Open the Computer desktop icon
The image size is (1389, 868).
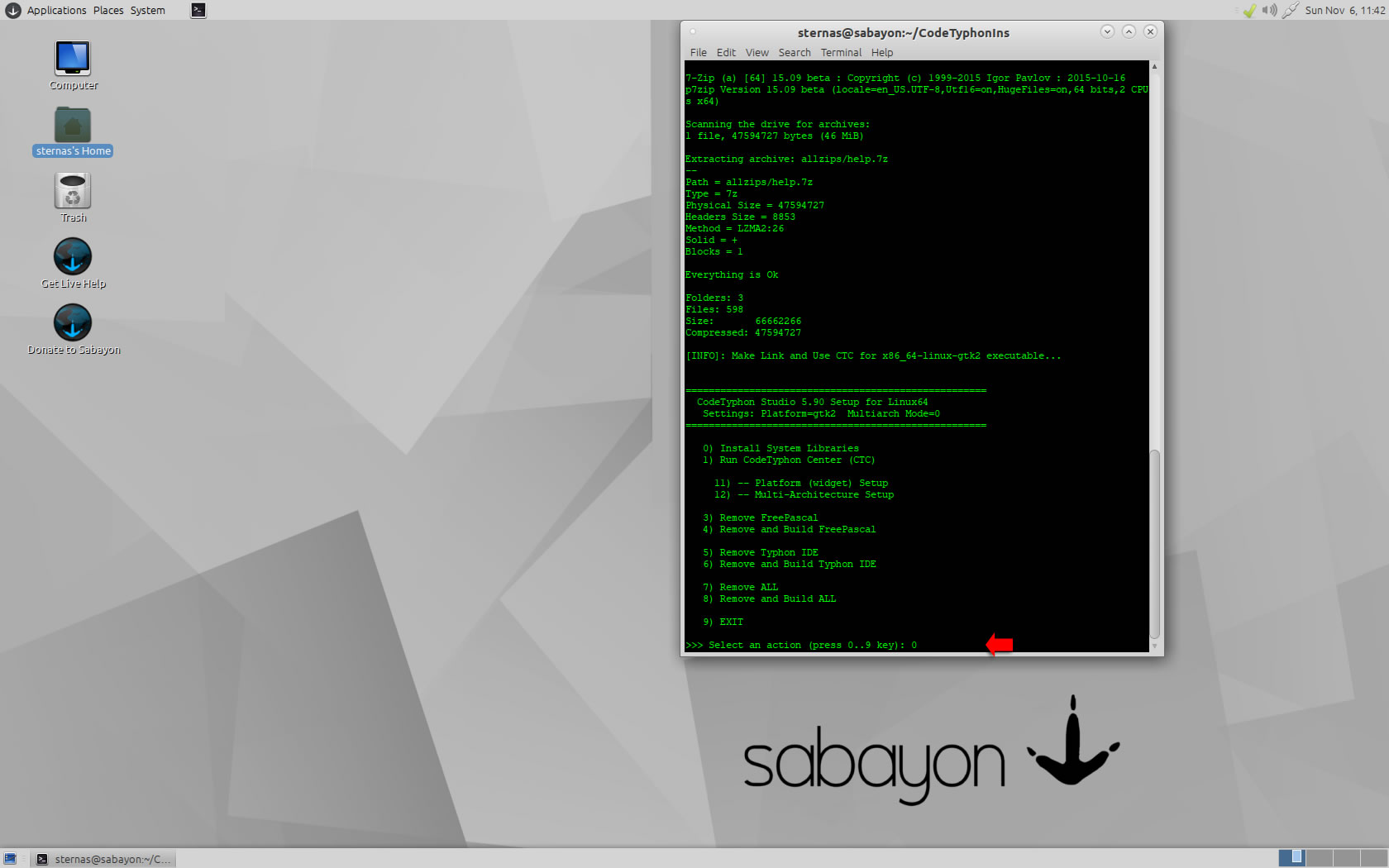click(x=73, y=65)
